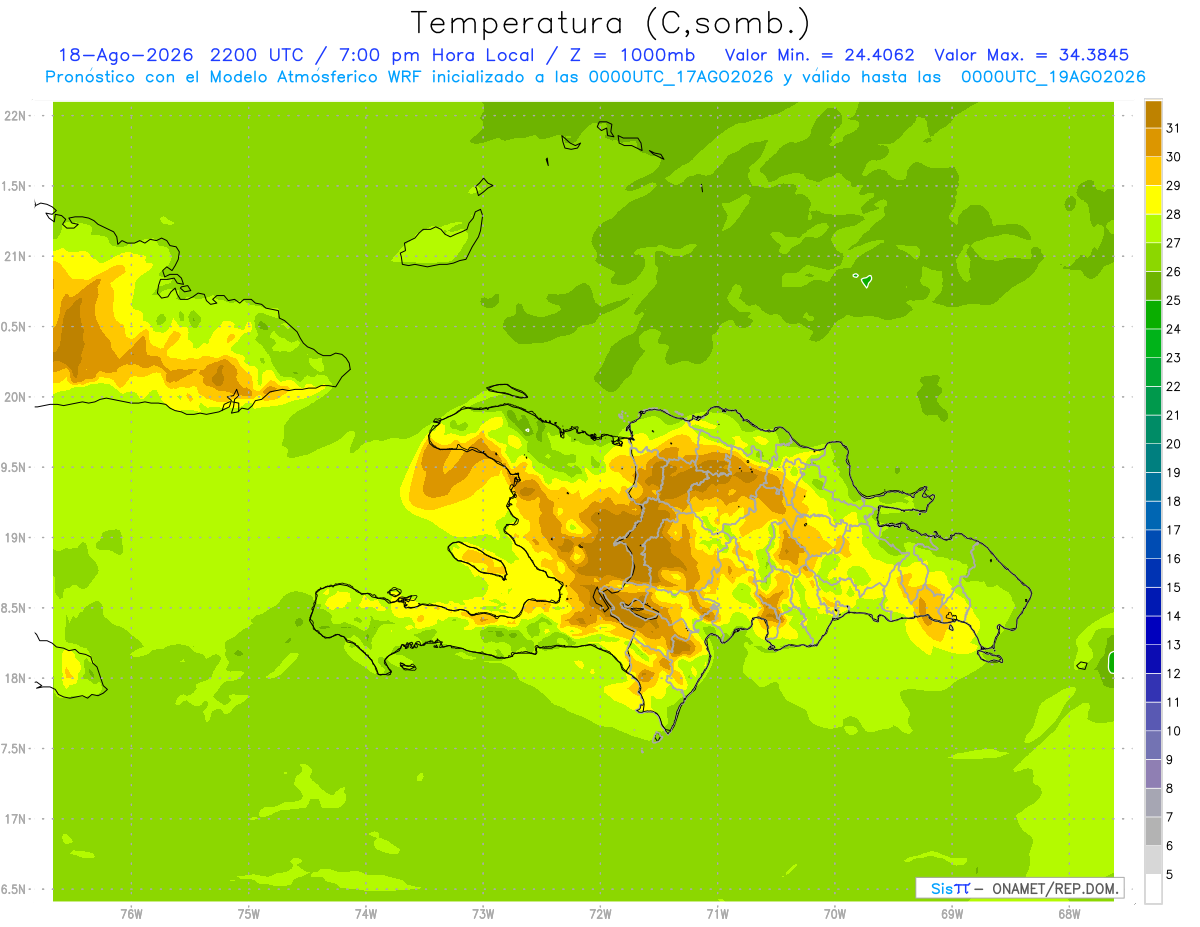Viewport: 1200px width, 927px height.
Task: Pick the dark orange swatch above 31
Action: (x=1153, y=114)
